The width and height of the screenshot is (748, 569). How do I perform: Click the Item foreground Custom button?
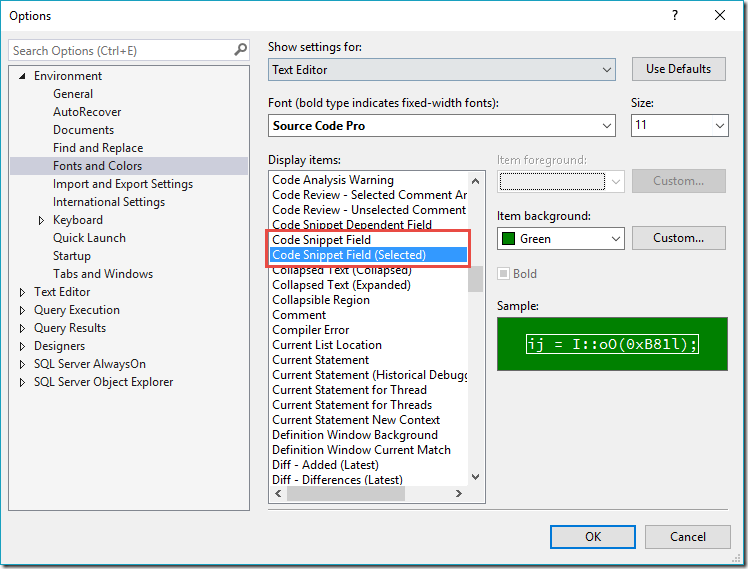pyautogui.click(x=679, y=181)
